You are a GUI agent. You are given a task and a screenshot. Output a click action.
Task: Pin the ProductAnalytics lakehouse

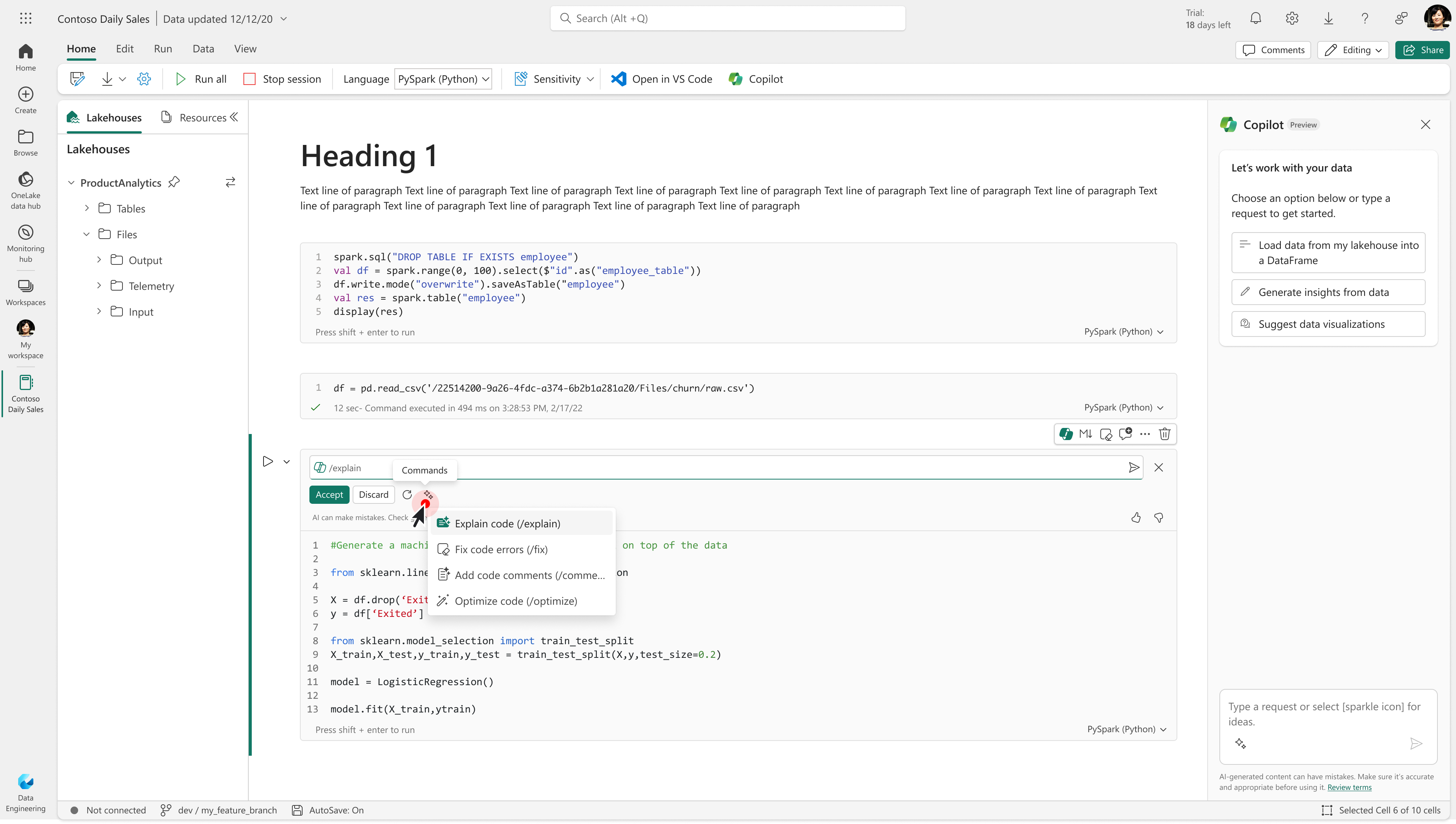(x=174, y=182)
